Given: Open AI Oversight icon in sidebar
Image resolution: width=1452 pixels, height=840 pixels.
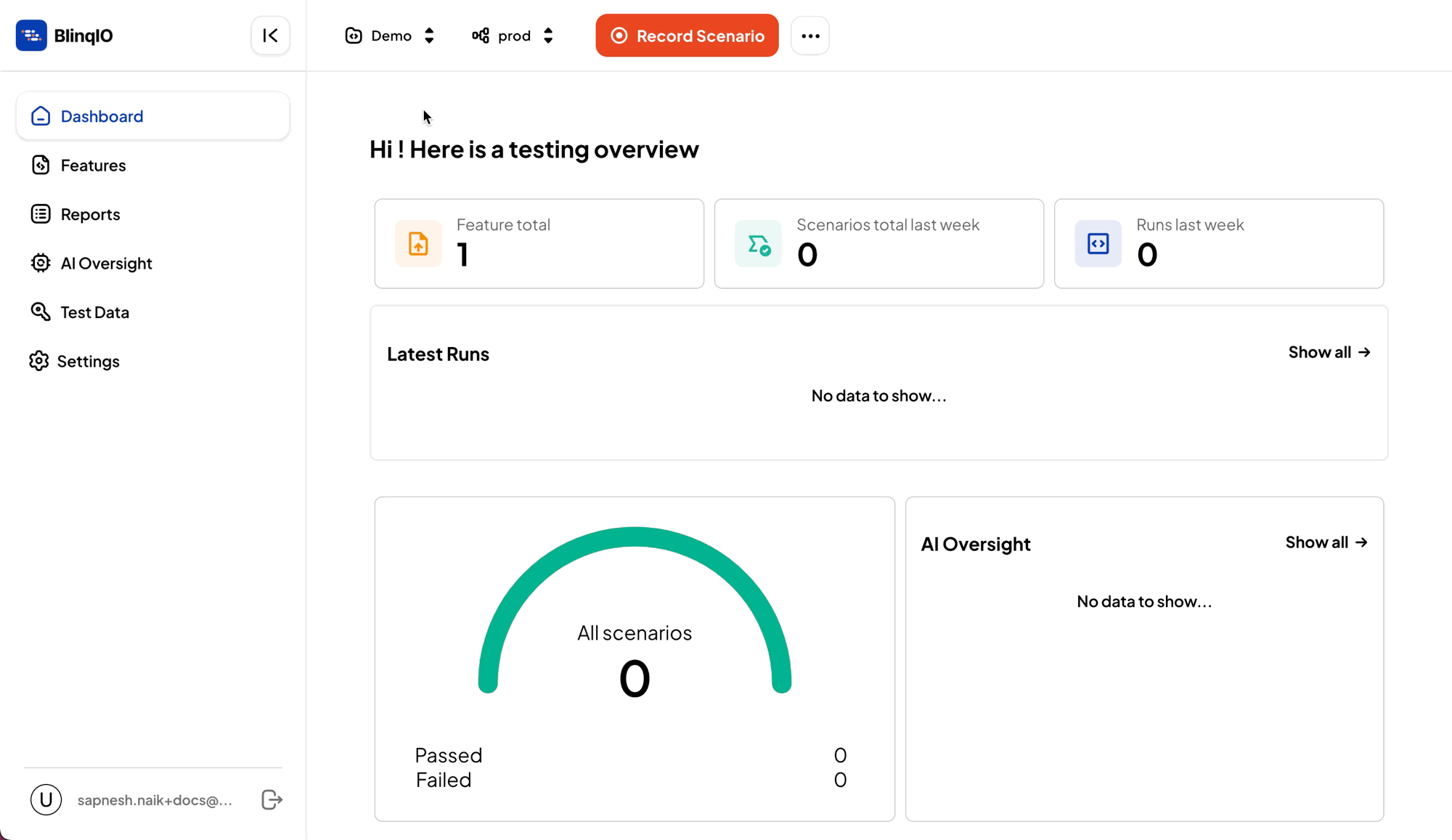Looking at the screenshot, I should [x=40, y=263].
